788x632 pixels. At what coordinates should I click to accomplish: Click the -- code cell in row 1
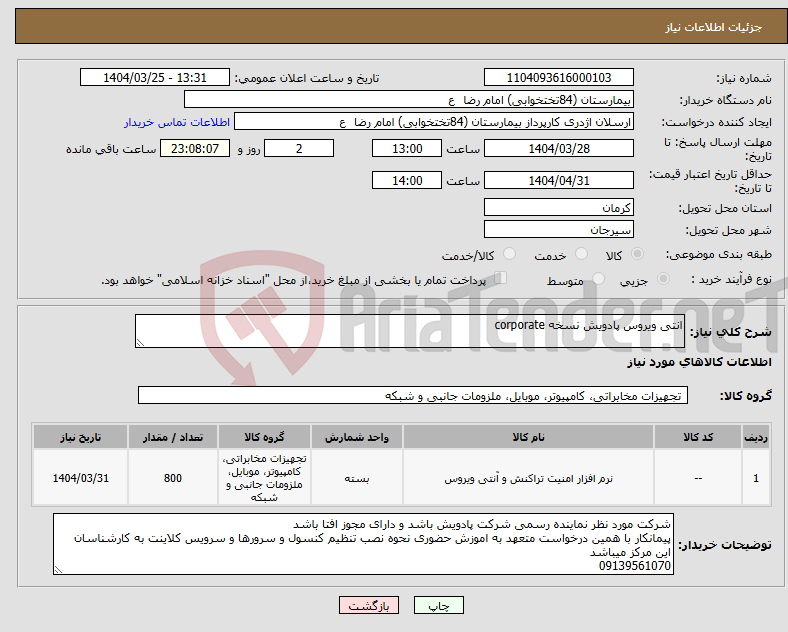(x=698, y=478)
